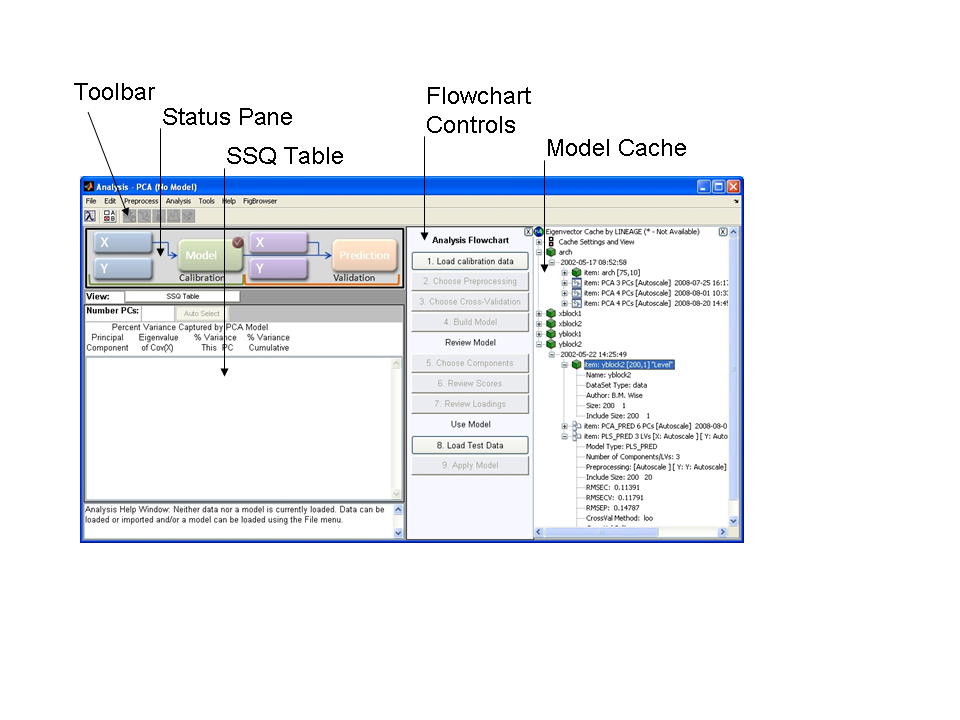Click the Review Scores button
Viewport: 960px width, 720px height.
[470, 383]
